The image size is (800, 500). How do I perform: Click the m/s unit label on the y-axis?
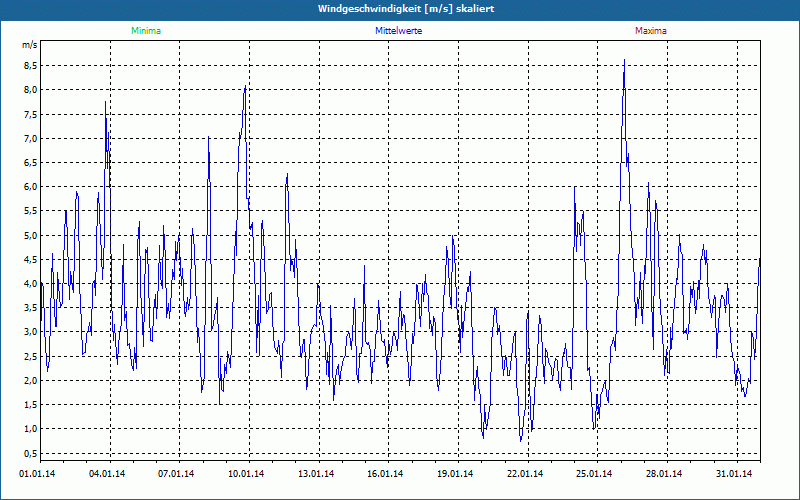[x=30, y=45]
